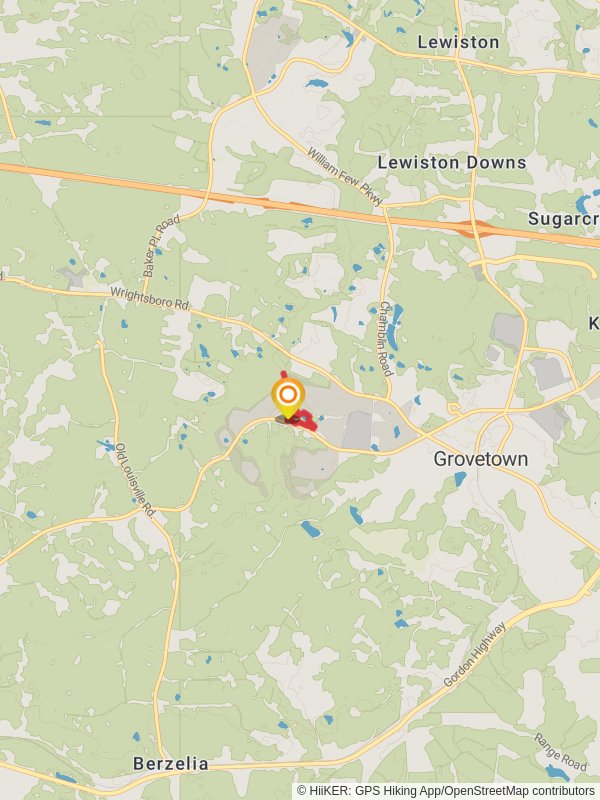Image resolution: width=600 pixels, height=800 pixels.
Task: Select the Baker Pl. Road label
Action: pyautogui.click(x=161, y=246)
